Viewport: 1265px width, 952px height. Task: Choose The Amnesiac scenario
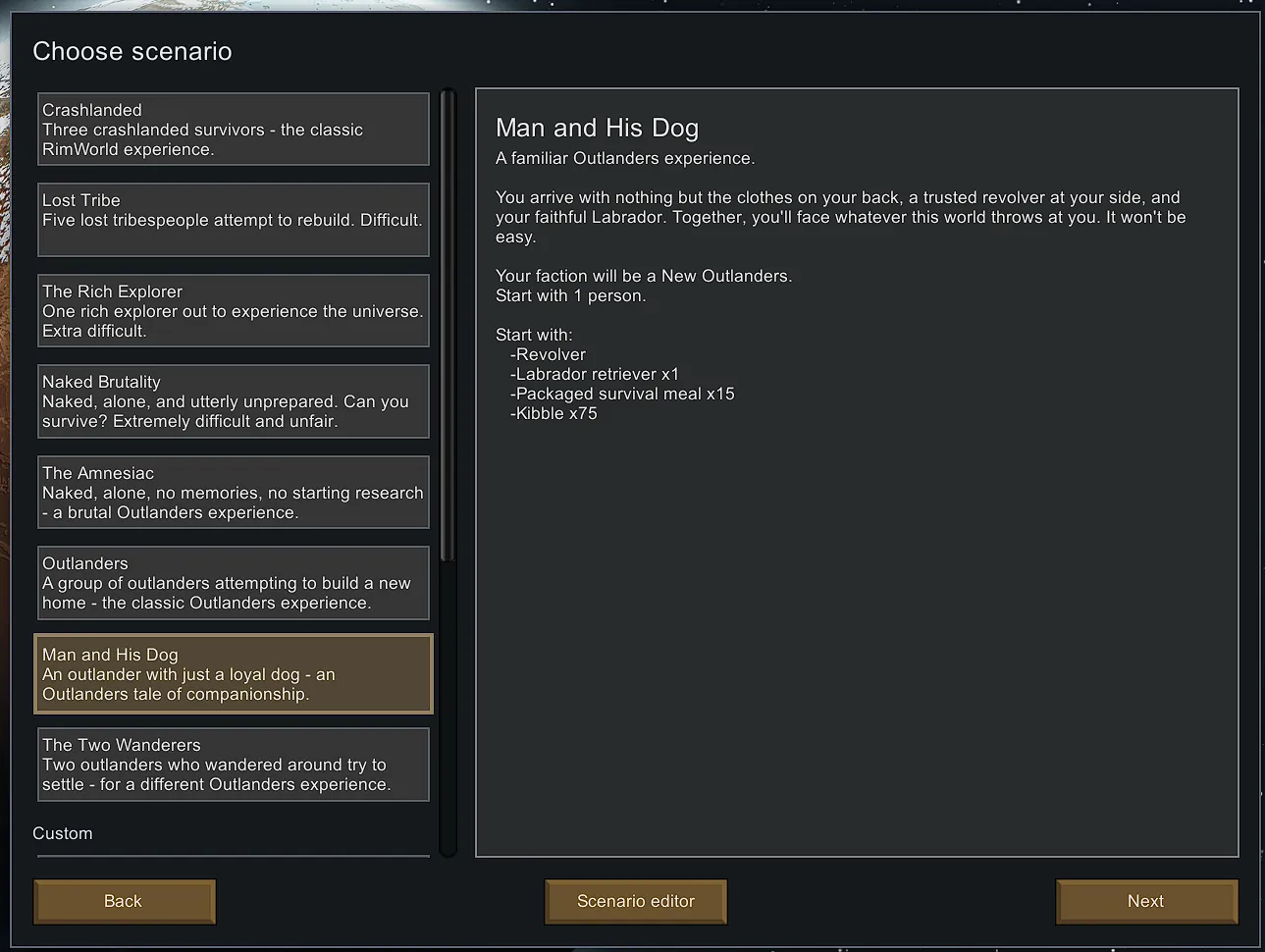(x=233, y=493)
